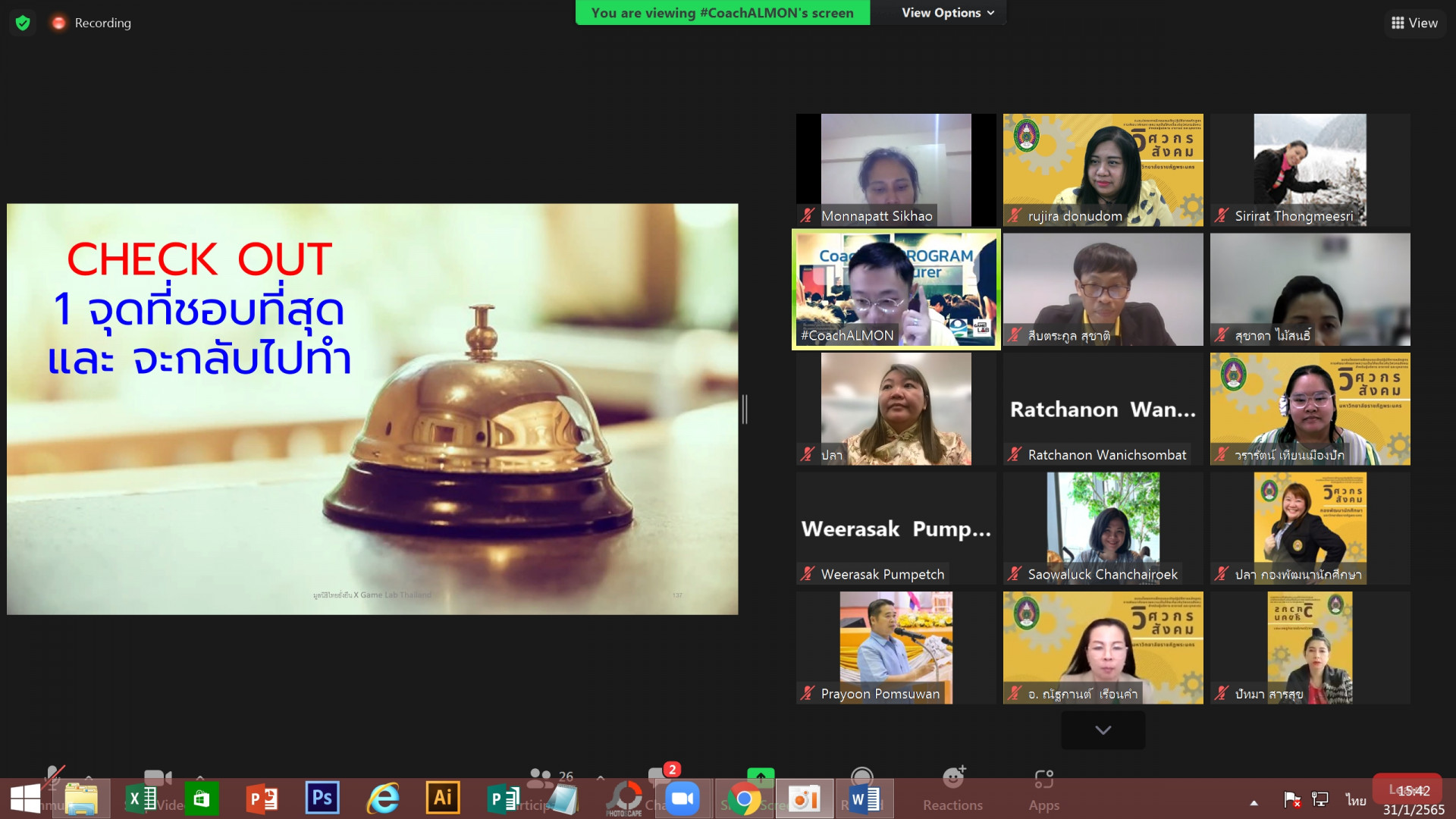Toggle the Zoom microphone mute button
Image resolution: width=1456 pixels, height=819 pixels.
53,777
